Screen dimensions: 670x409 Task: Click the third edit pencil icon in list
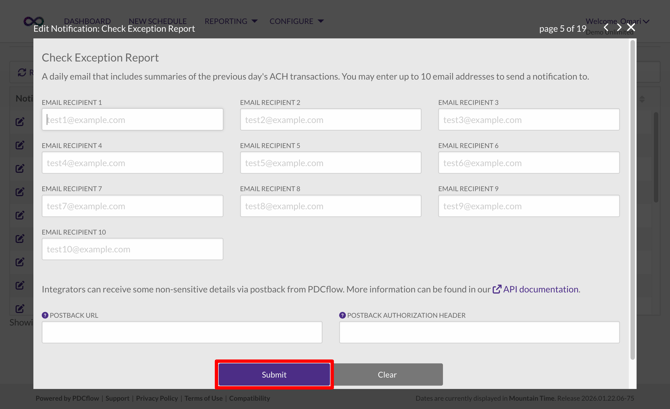click(20, 168)
